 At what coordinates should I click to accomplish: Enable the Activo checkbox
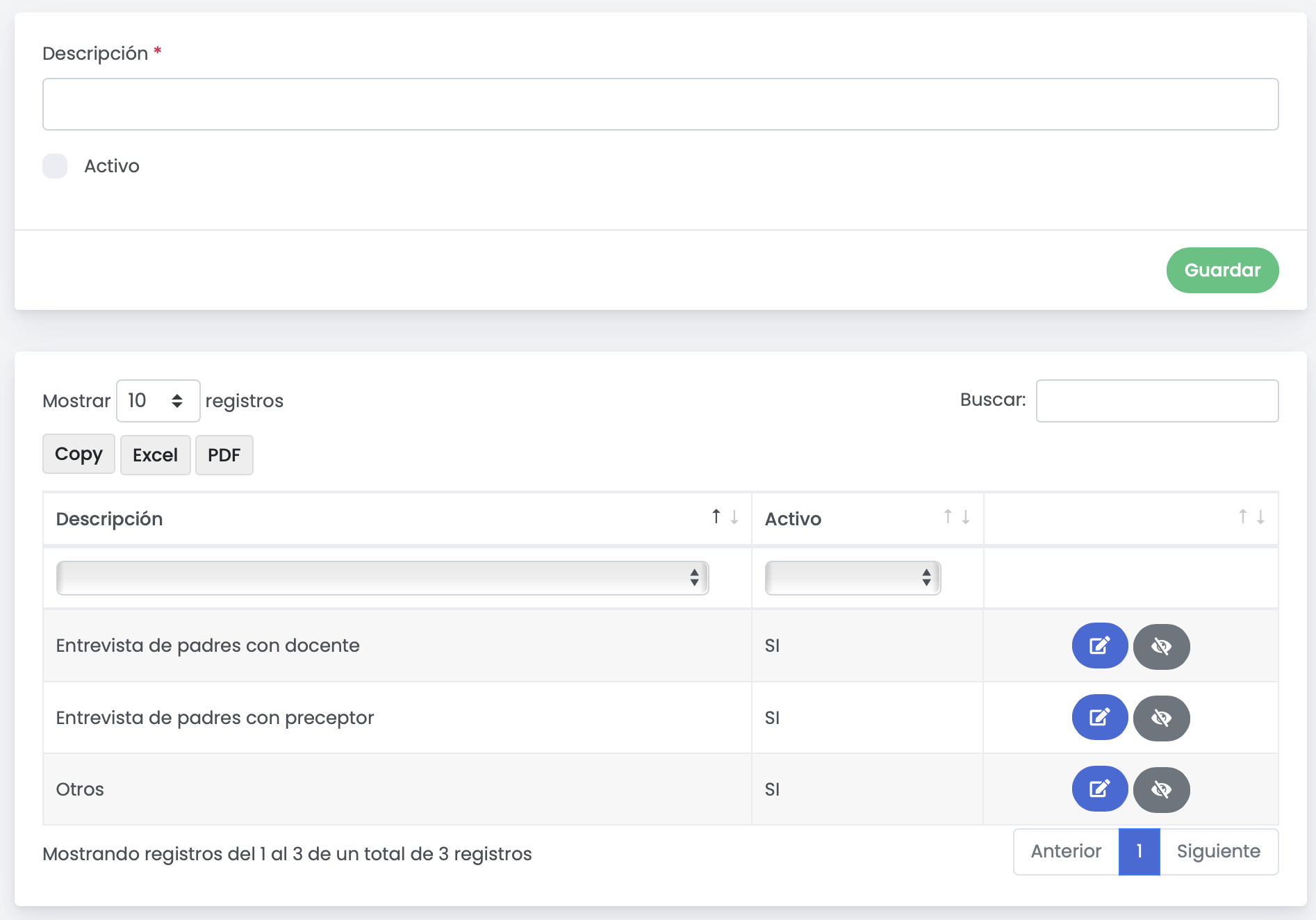pos(55,166)
